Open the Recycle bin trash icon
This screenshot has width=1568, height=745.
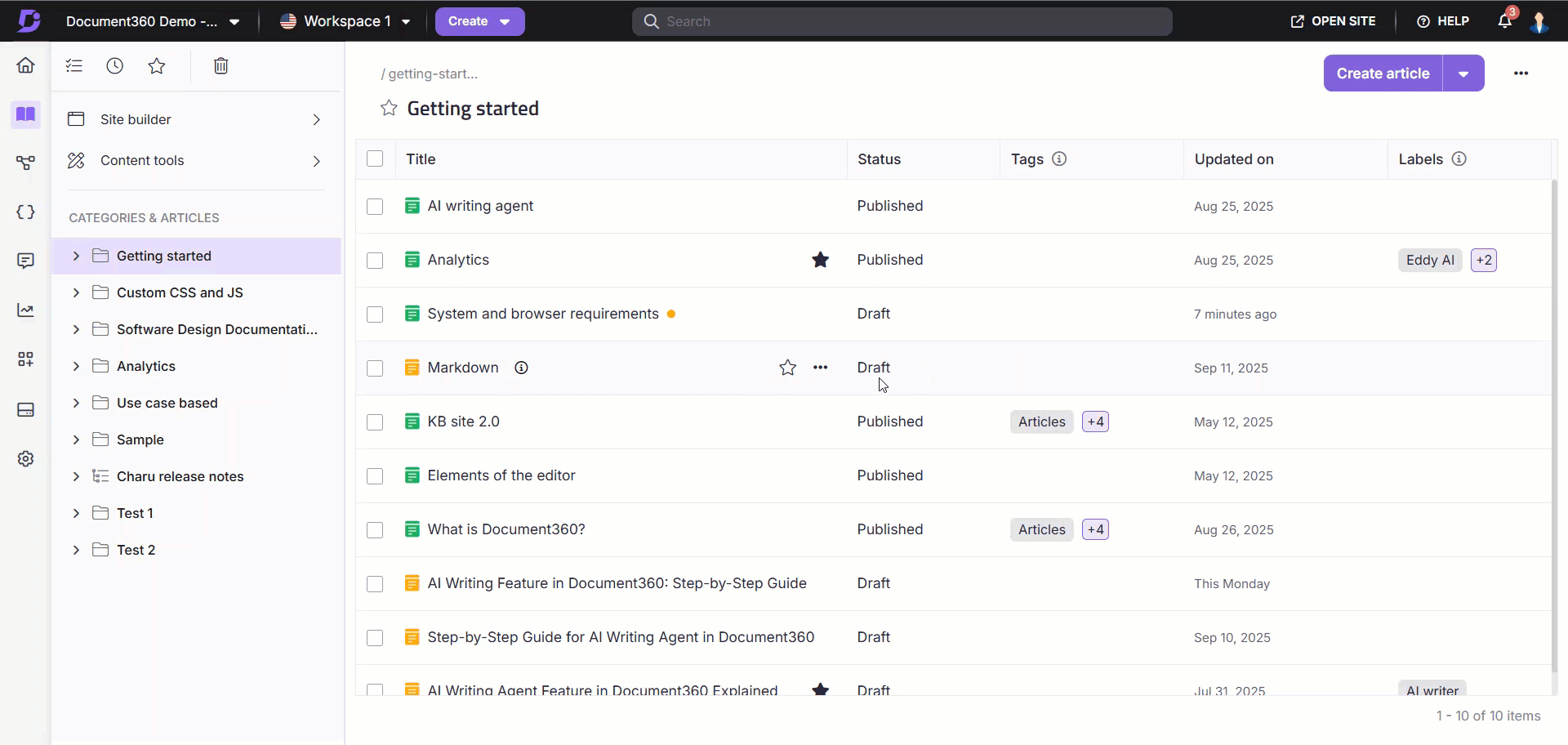(x=220, y=66)
